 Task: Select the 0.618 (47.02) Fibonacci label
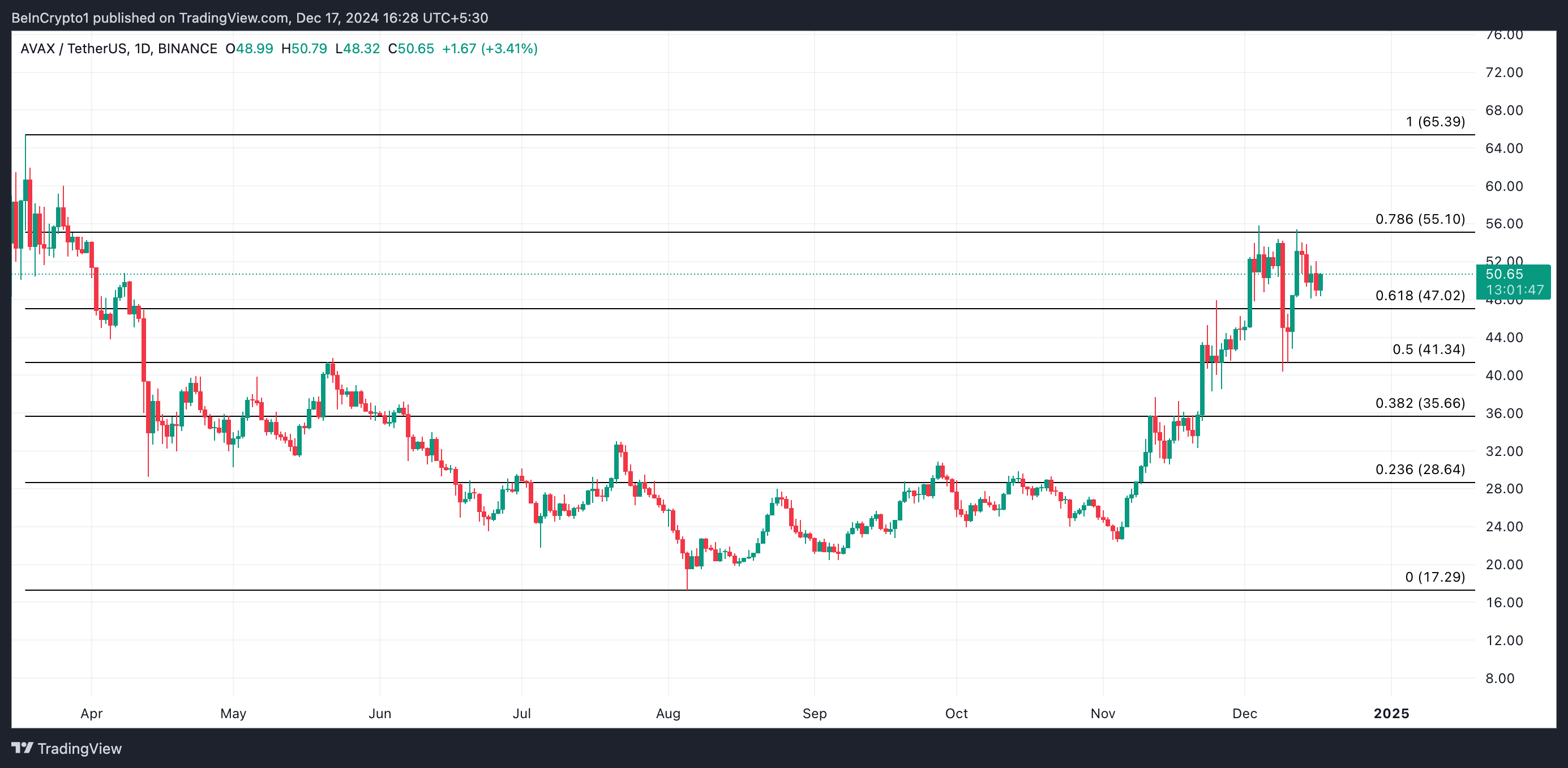(1420, 296)
